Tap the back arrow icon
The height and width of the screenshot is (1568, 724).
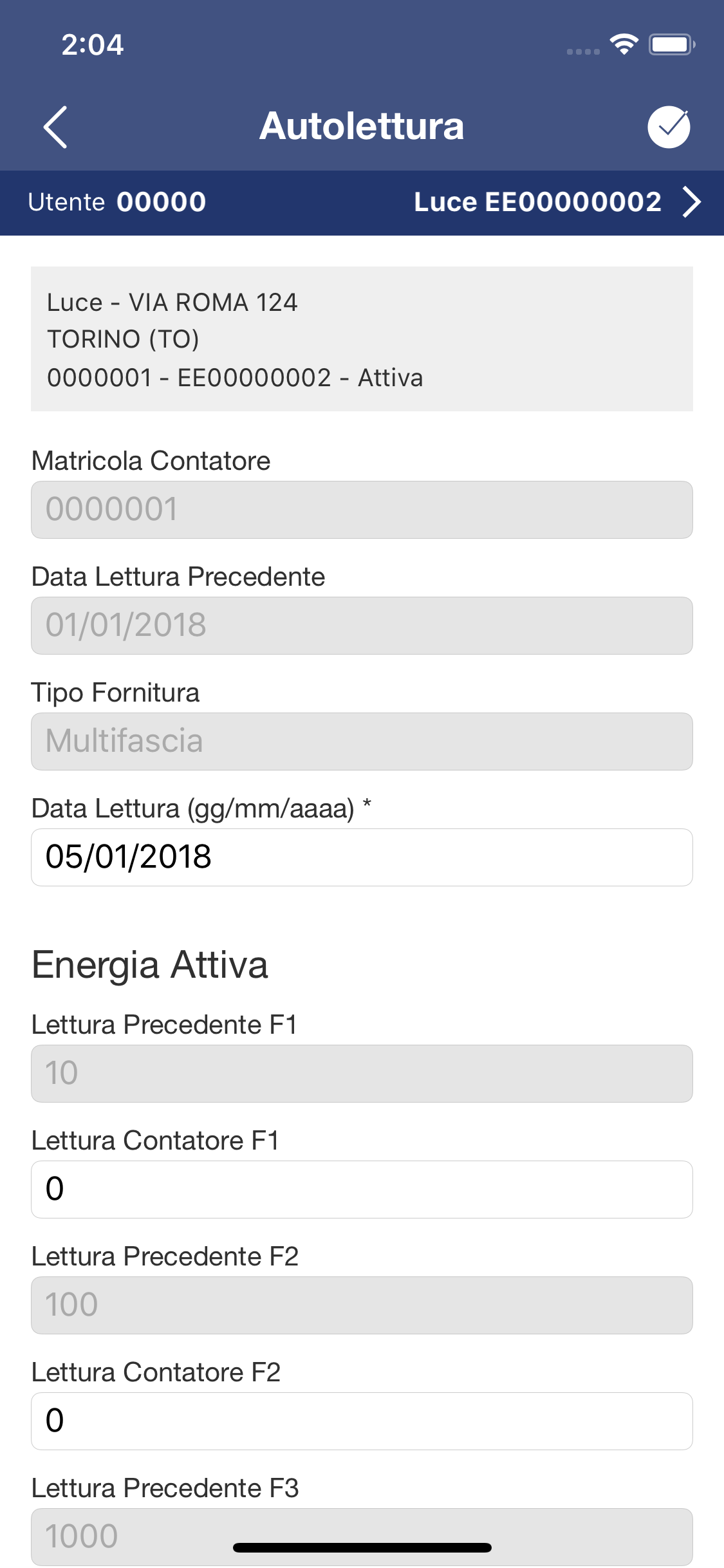click(55, 127)
